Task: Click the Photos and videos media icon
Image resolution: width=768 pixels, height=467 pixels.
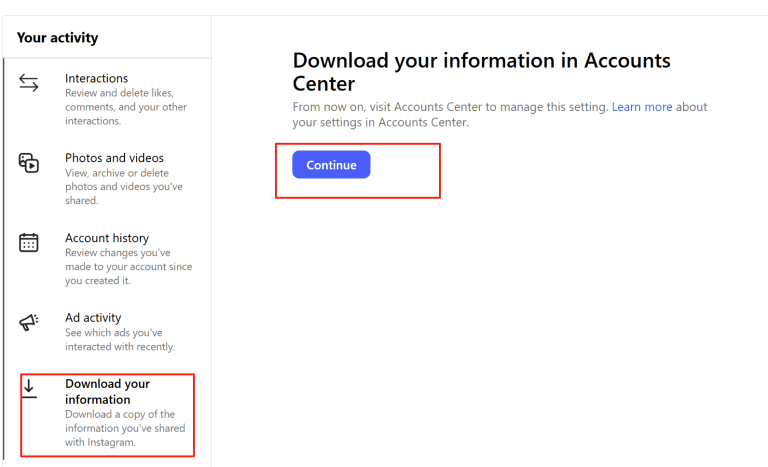Action: point(29,163)
